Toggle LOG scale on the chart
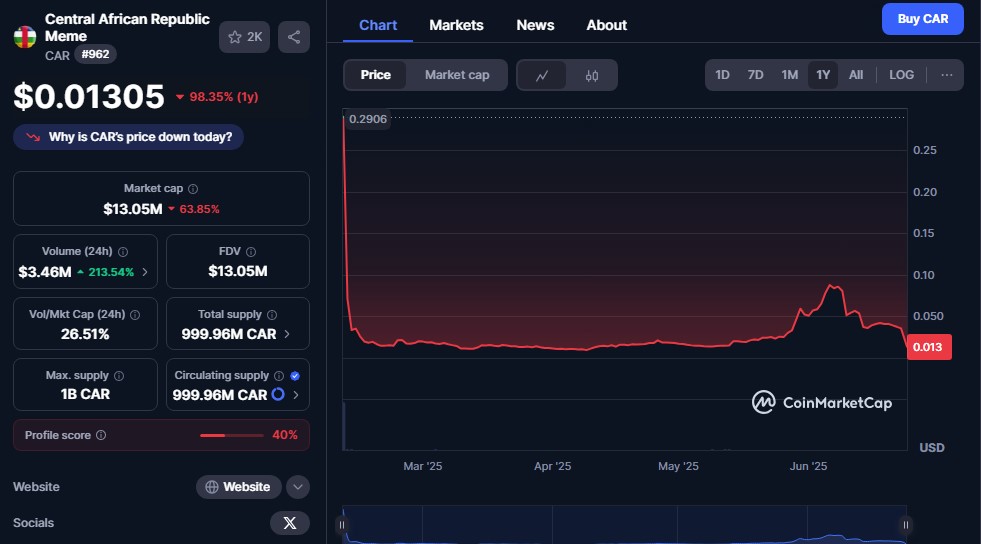The width and height of the screenshot is (981, 544). click(x=902, y=75)
